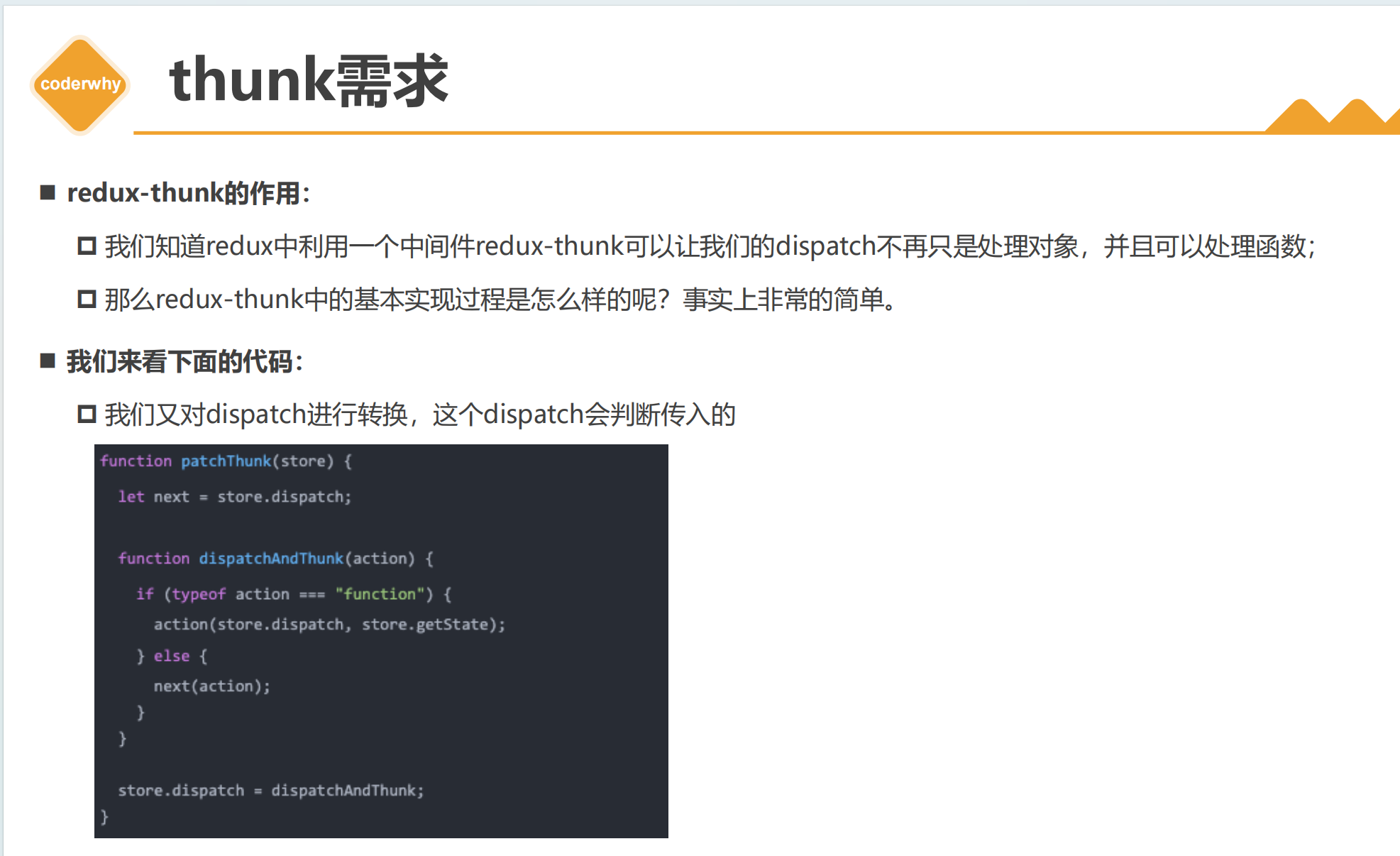Viewport: 1400px width, 856px height.
Task: Click the hollow square bullet before 我们又对dispatch
Action: [x=87, y=414]
